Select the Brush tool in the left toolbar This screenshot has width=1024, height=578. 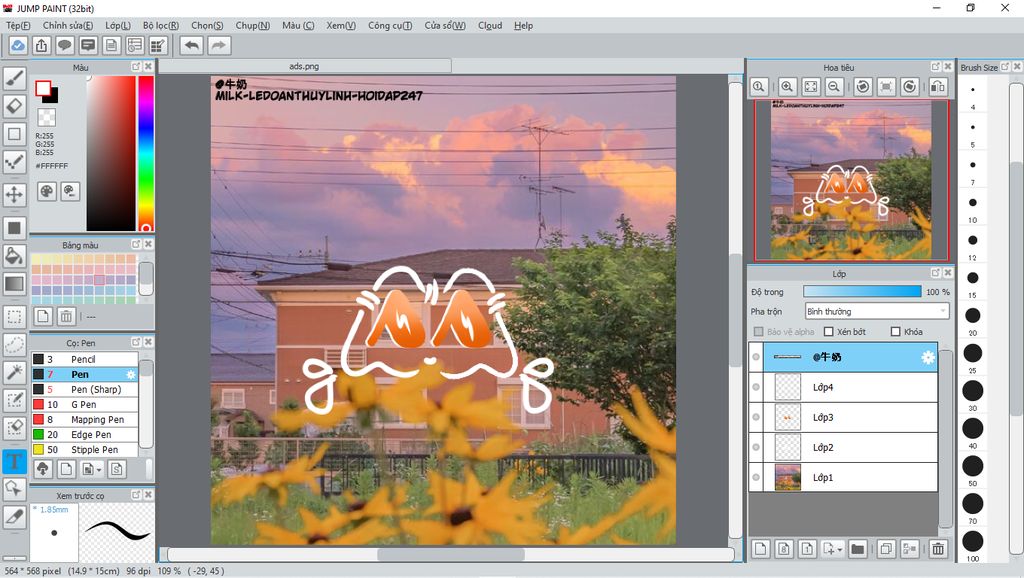[14, 78]
